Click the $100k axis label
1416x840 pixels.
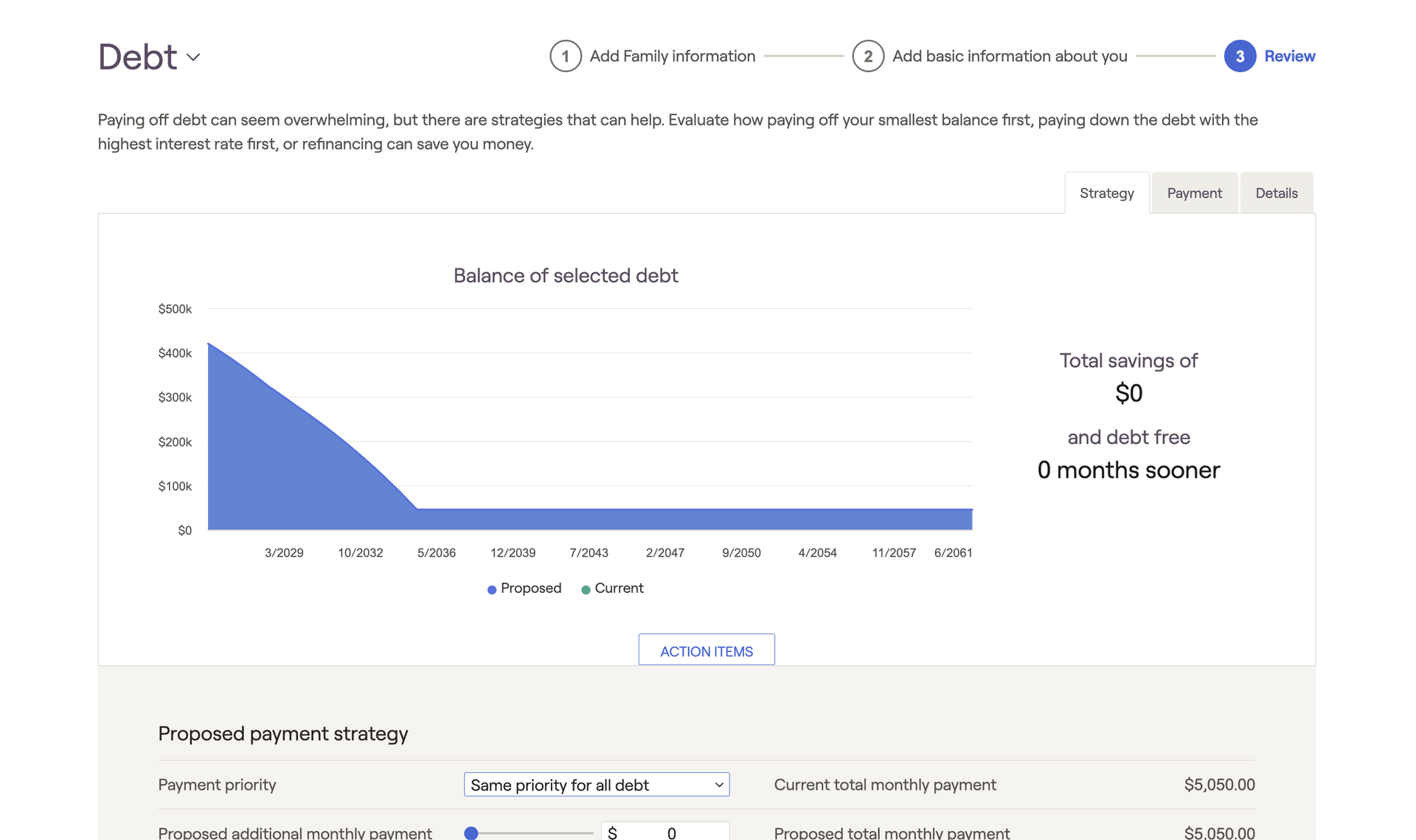coord(175,486)
